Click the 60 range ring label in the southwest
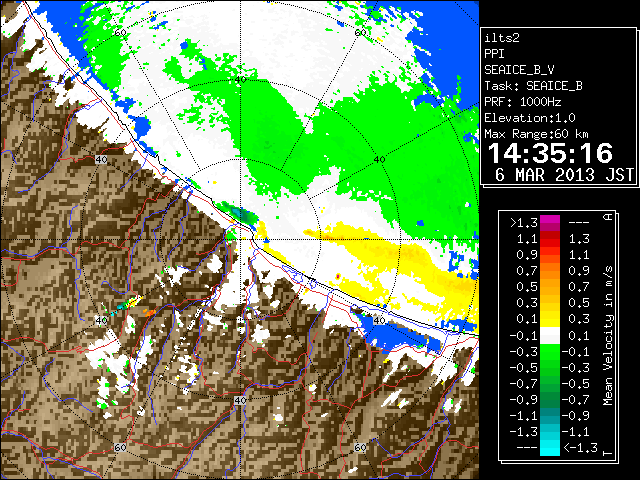Screen dimensions: 640x480 coord(120,447)
